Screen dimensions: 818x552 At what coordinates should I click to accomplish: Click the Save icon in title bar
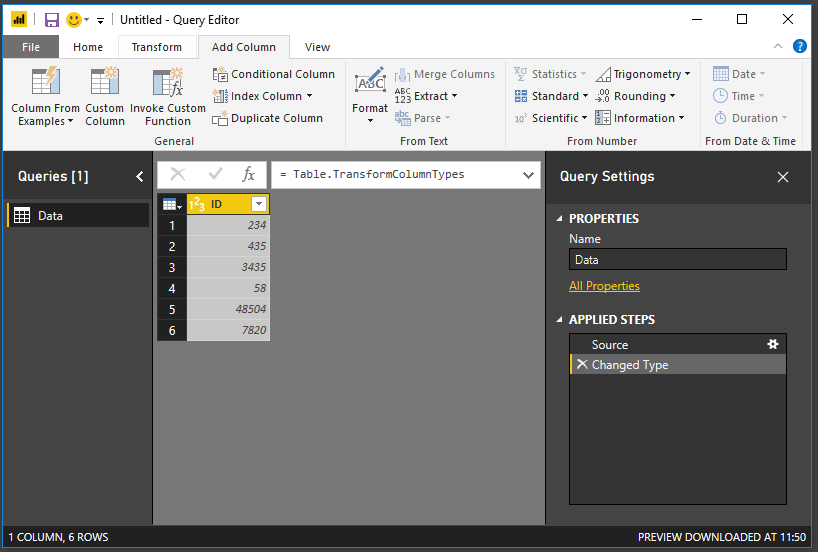pos(52,20)
